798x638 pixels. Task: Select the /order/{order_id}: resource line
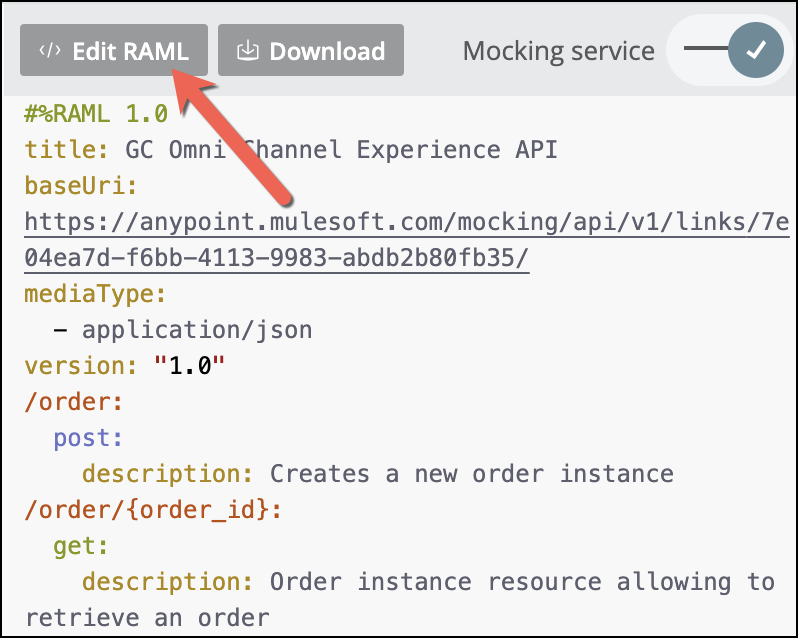pos(154,509)
